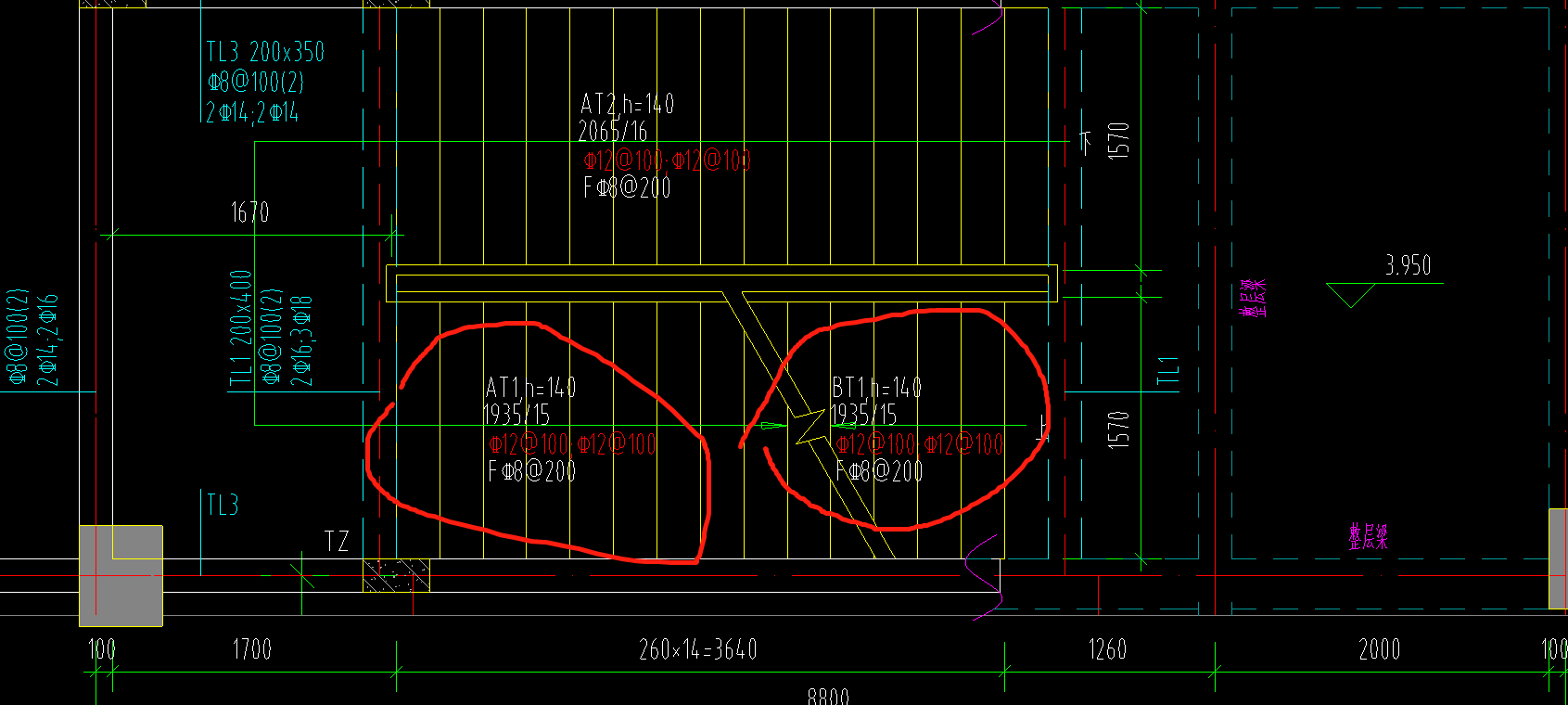The image size is (1568, 705).
Task: Click the 2065/16 stair dimension text
Action: click(x=613, y=131)
